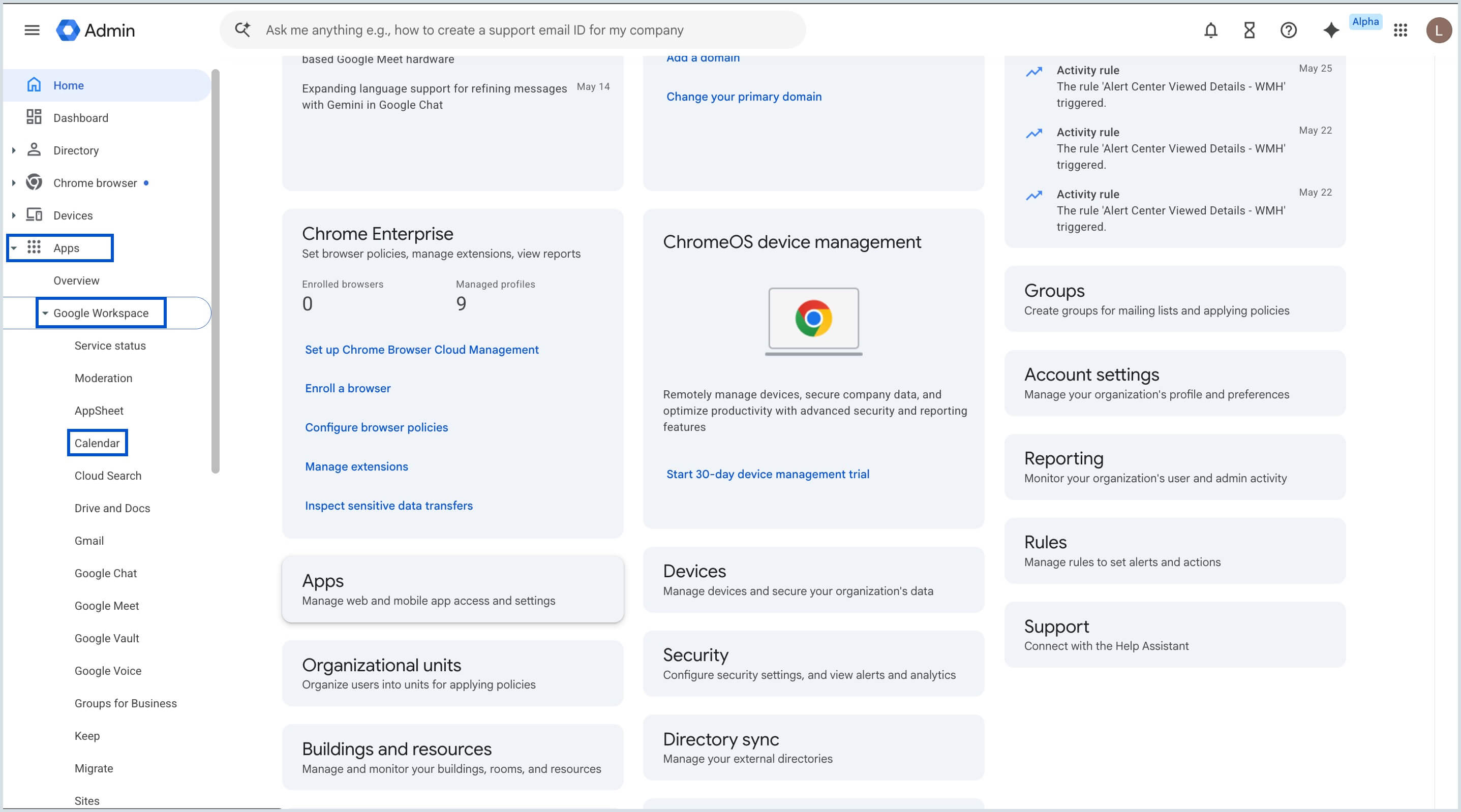Click Change your primary domain link
Image resolution: width=1461 pixels, height=812 pixels.
744,97
